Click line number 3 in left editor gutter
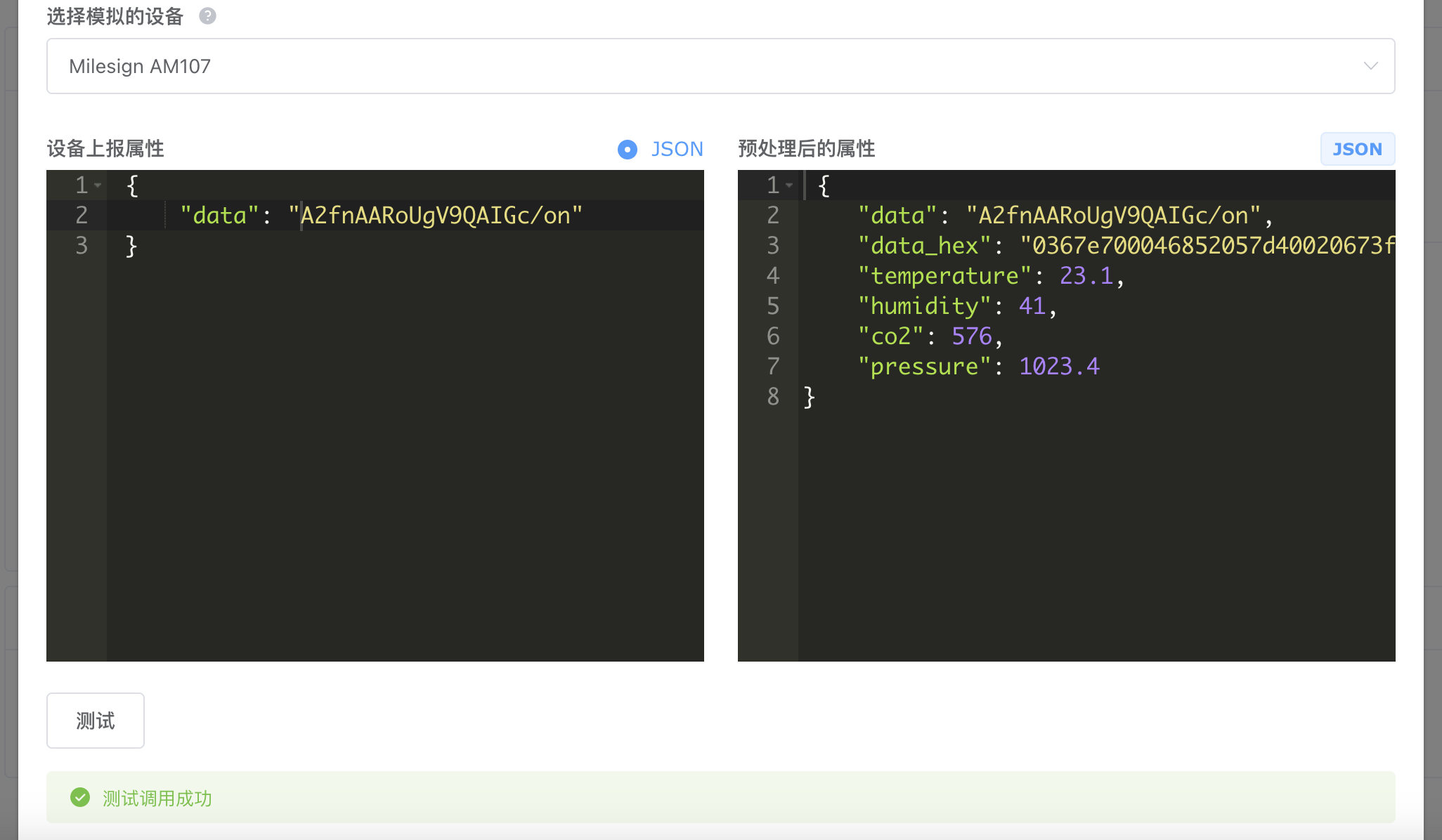This screenshot has width=1442, height=840. pyautogui.click(x=82, y=245)
